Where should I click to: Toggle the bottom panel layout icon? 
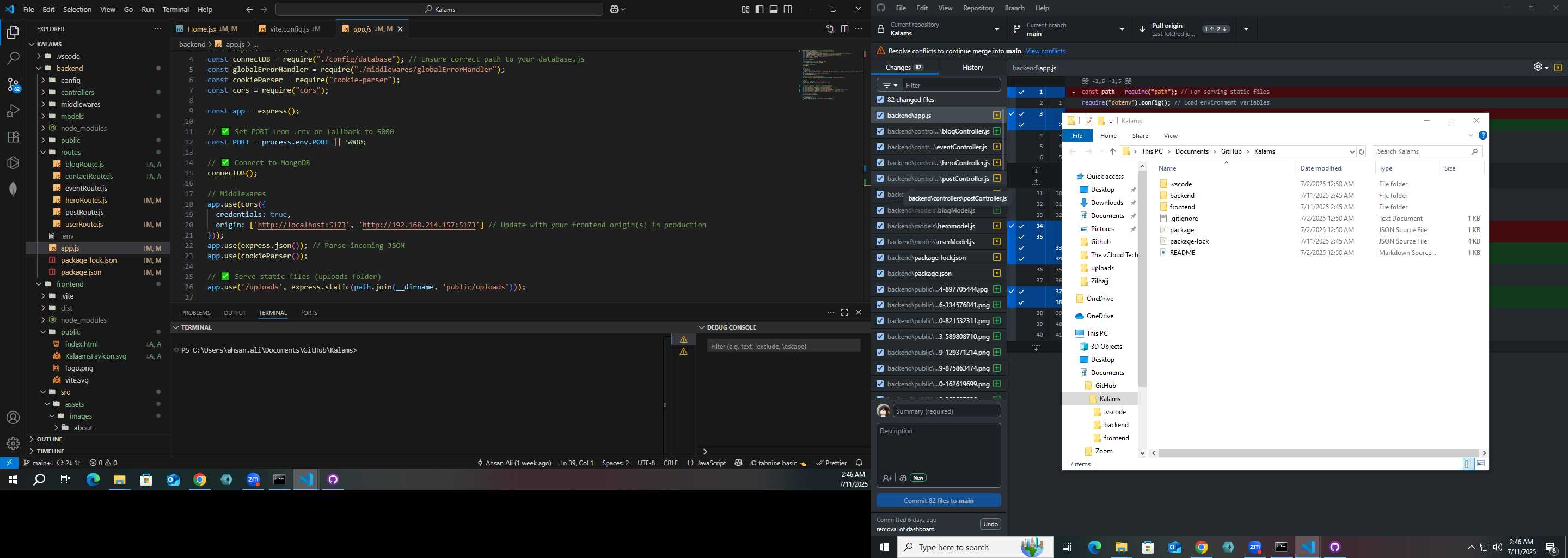coord(774,9)
